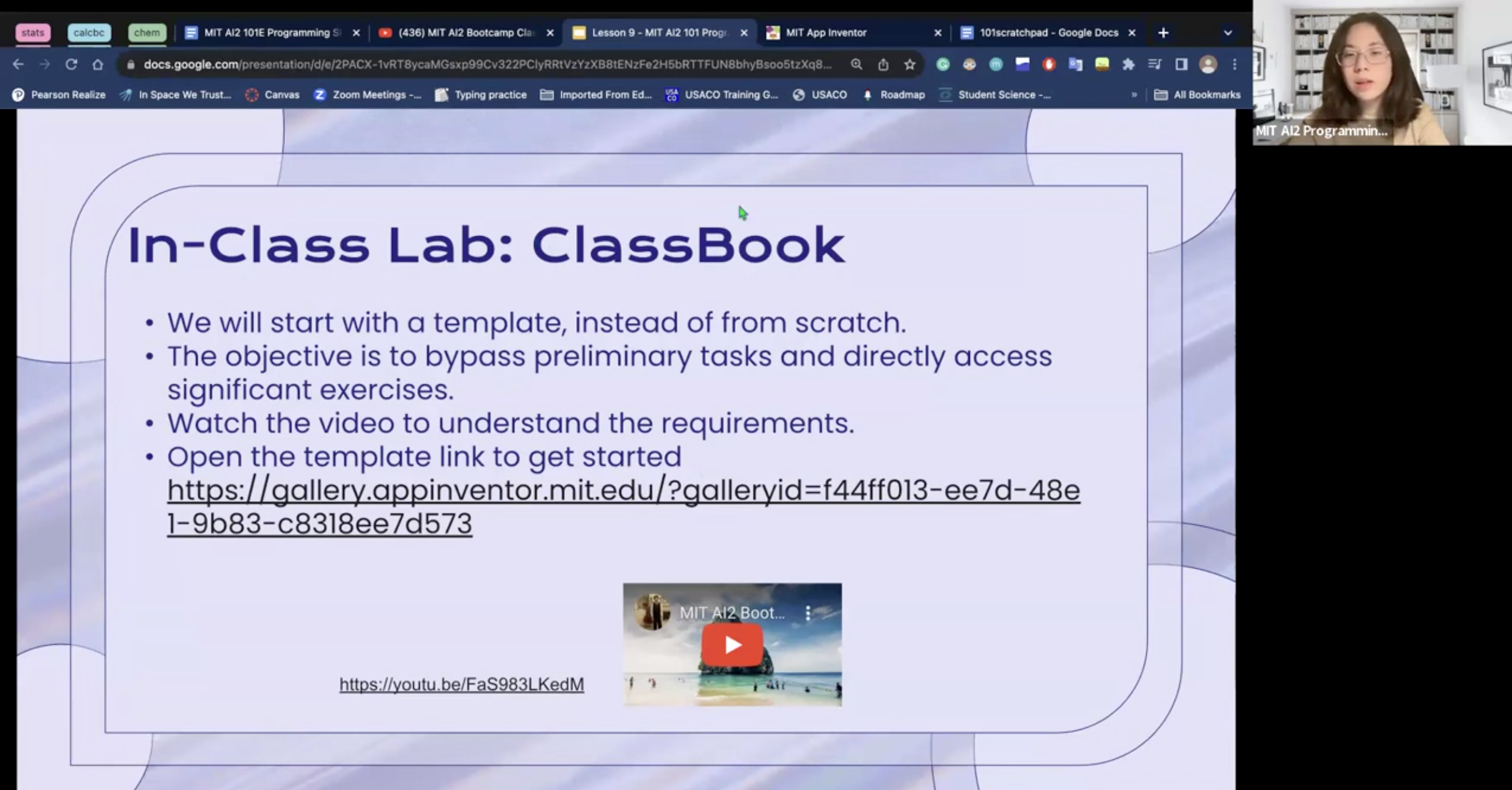The height and width of the screenshot is (790, 1512).
Task: Open the USACO Training bookmark
Action: tap(721, 95)
